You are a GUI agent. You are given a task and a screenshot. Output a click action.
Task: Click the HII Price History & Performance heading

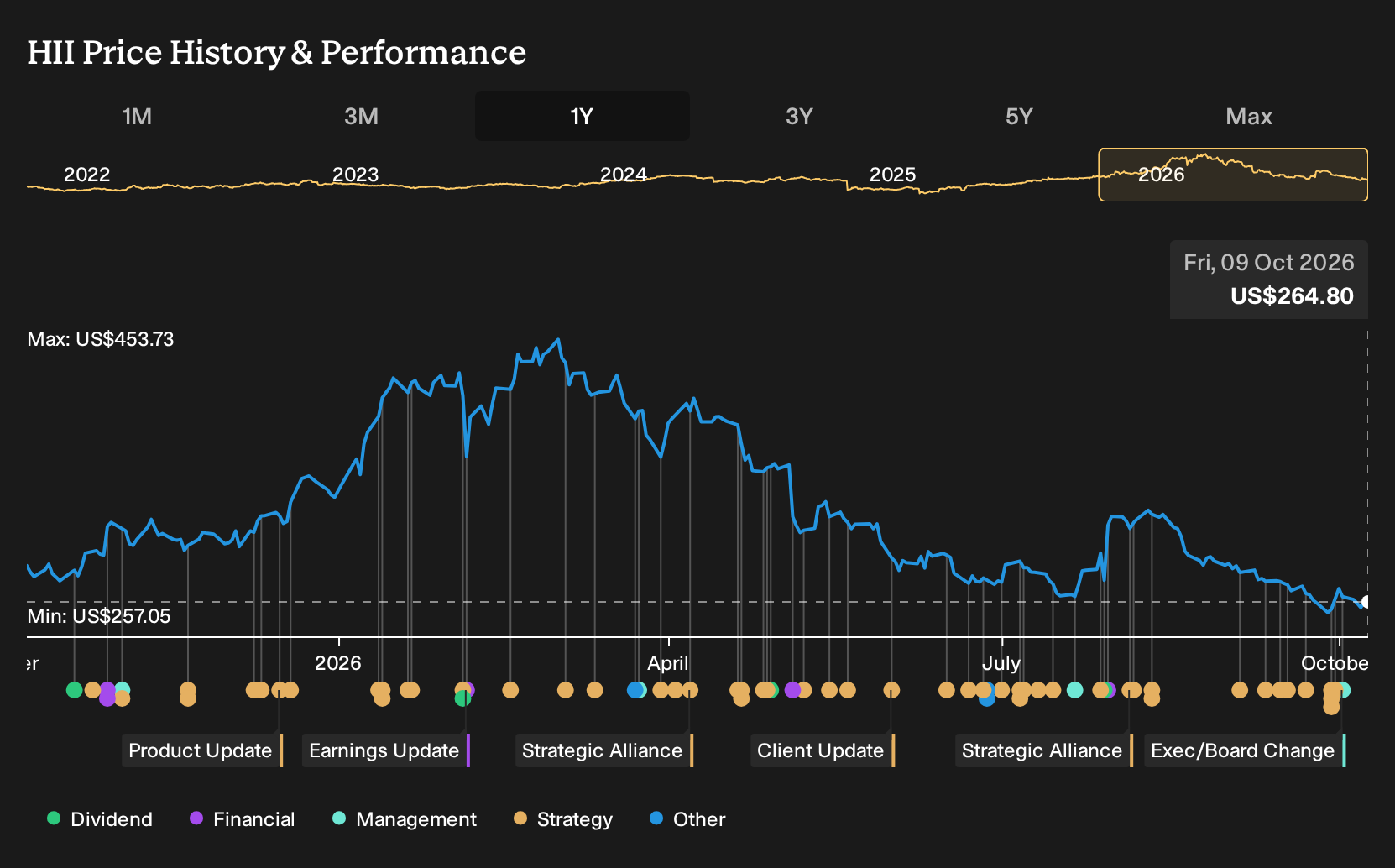click(277, 53)
